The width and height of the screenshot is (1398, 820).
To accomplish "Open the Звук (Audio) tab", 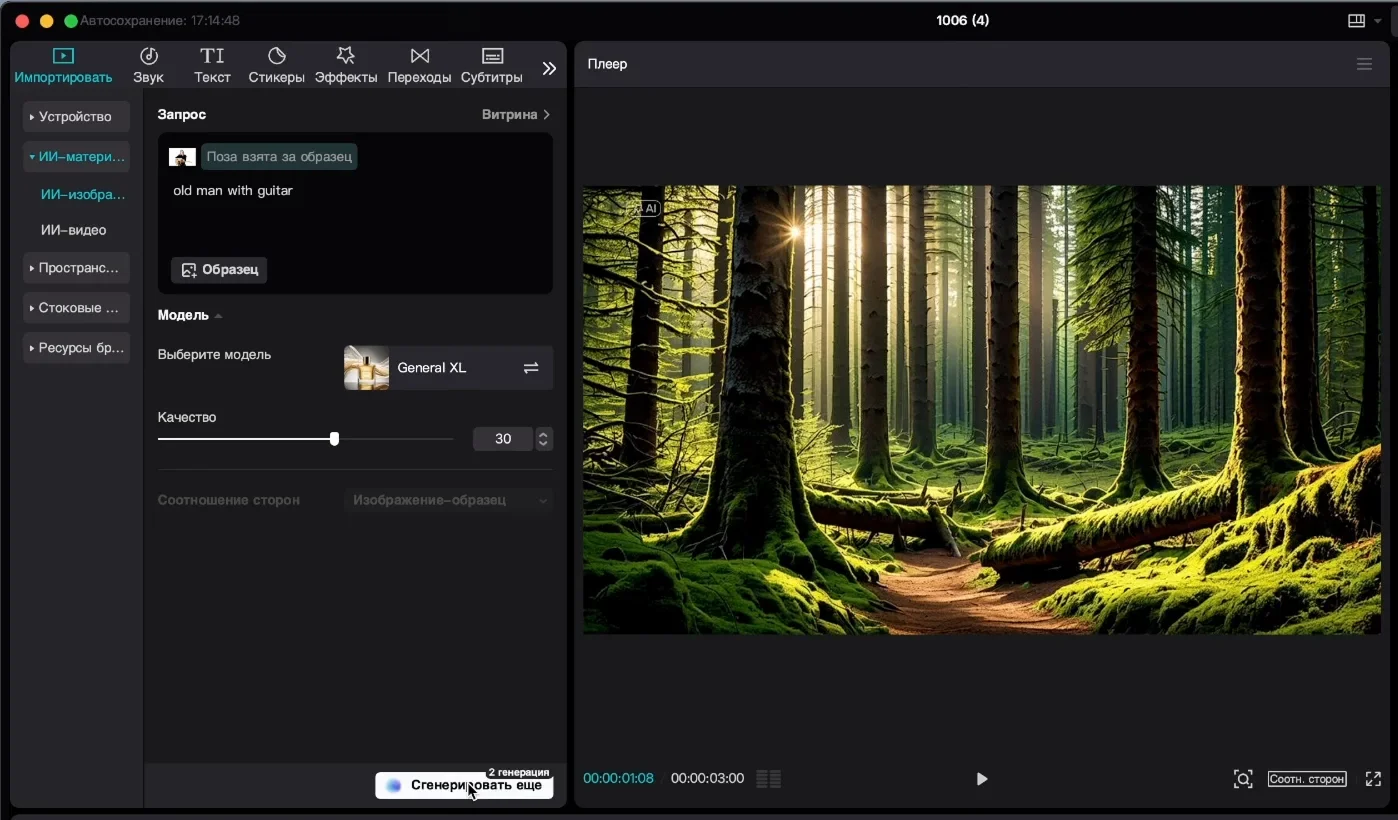I will tap(148, 65).
